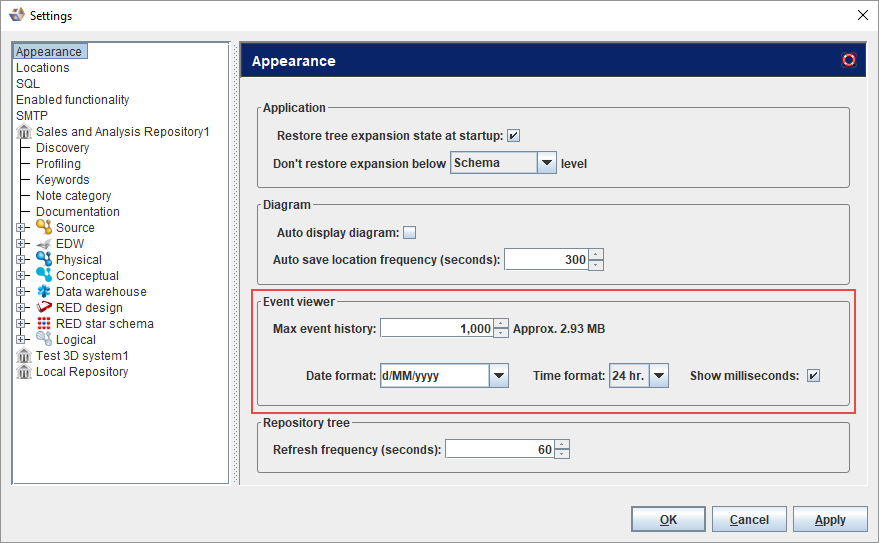Toggle Restore tree expansion state checkbox

click(514, 136)
